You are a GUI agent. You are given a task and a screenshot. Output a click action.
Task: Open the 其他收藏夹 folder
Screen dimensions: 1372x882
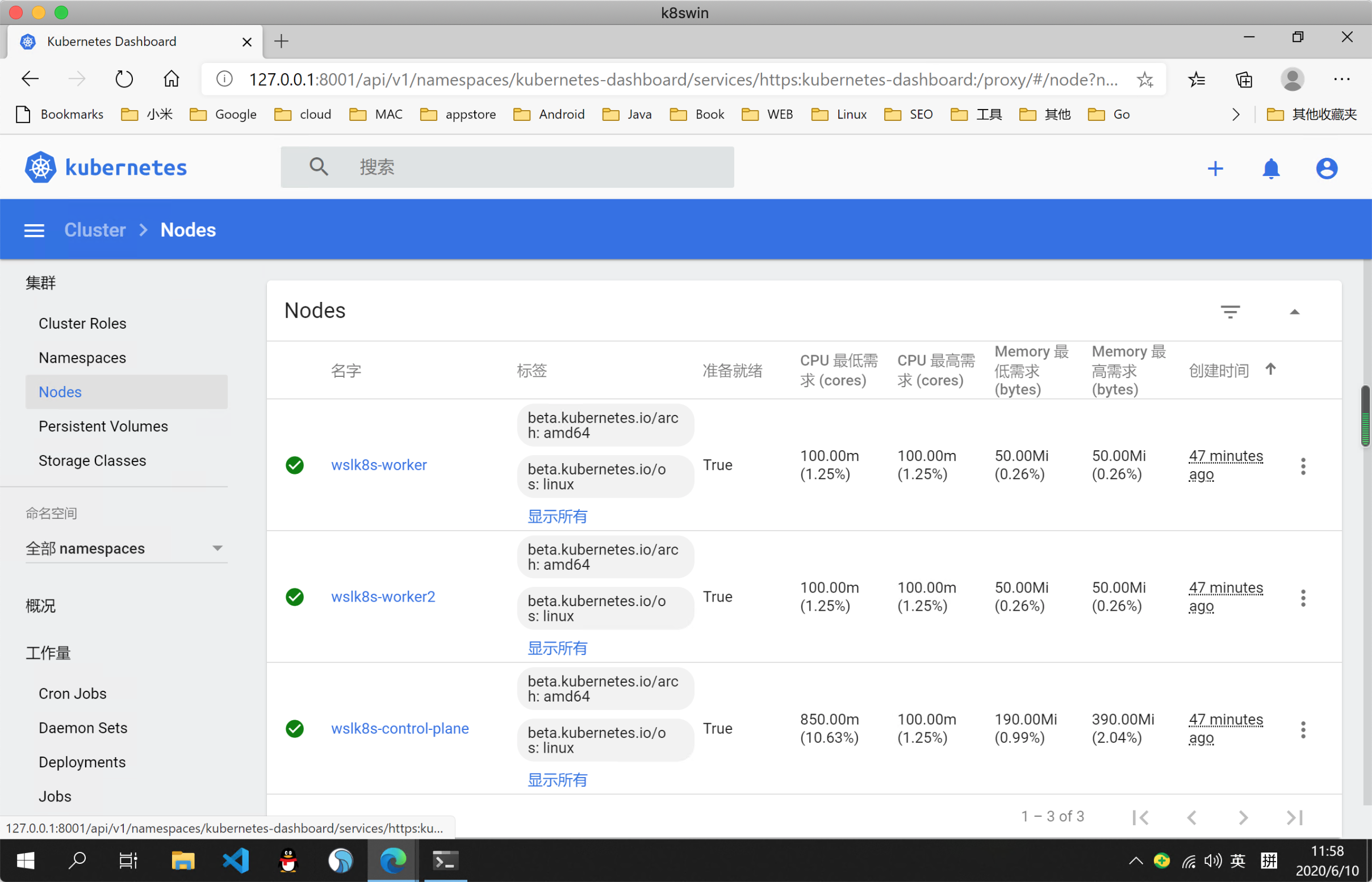click(x=1311, y=115)
